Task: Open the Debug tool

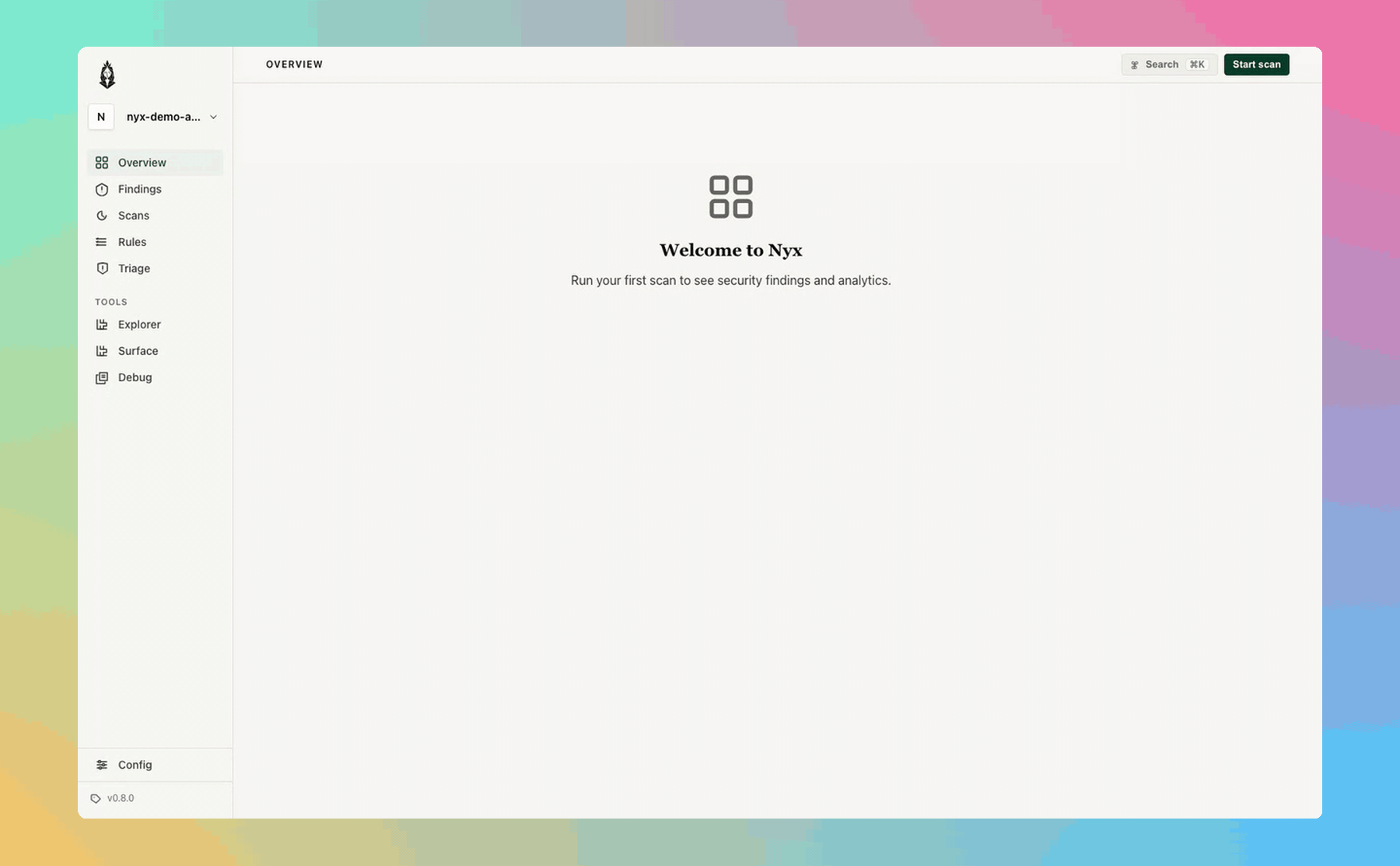Action: click(x=155, y=377)
